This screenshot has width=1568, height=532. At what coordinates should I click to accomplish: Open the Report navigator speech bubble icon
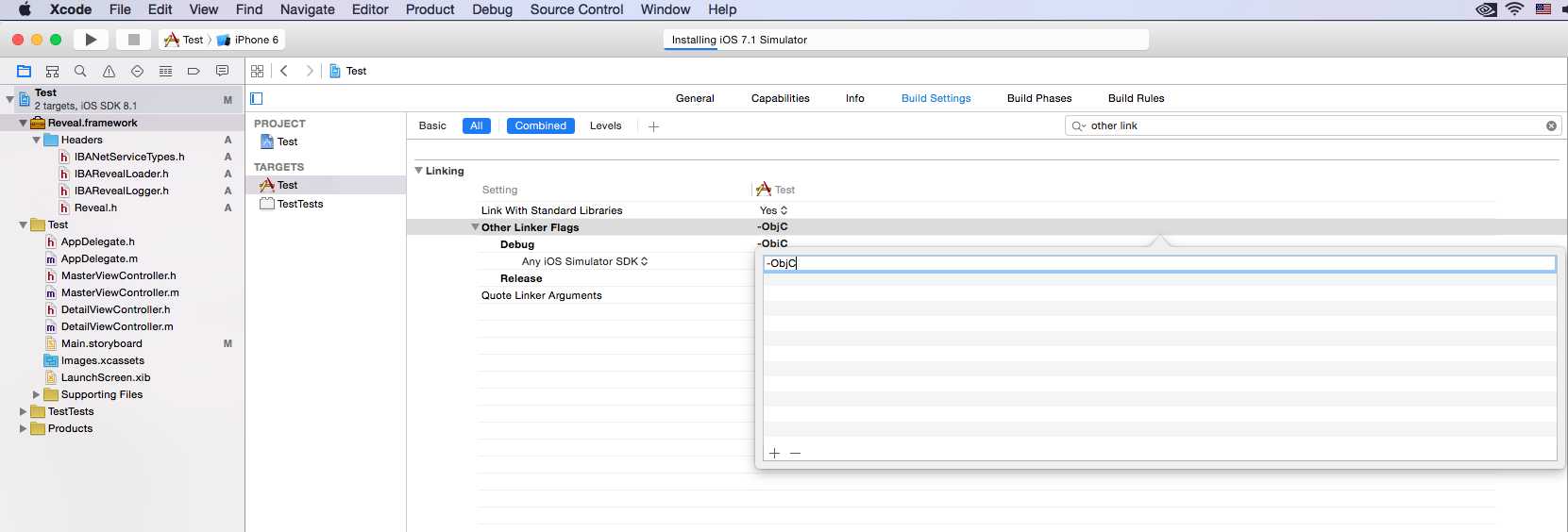222,71
